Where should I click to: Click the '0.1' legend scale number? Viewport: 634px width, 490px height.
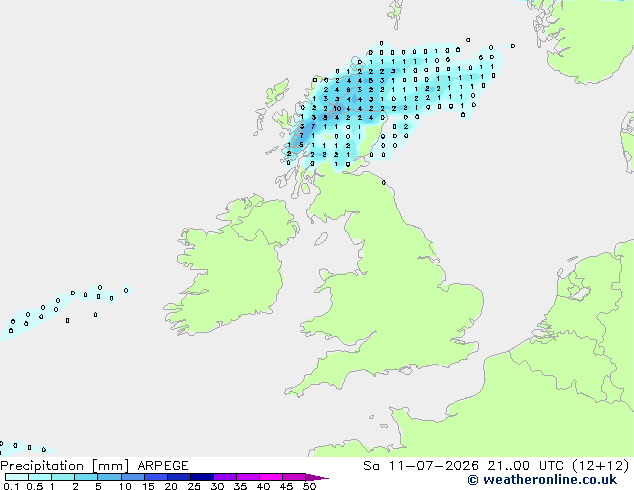[11, 486]
